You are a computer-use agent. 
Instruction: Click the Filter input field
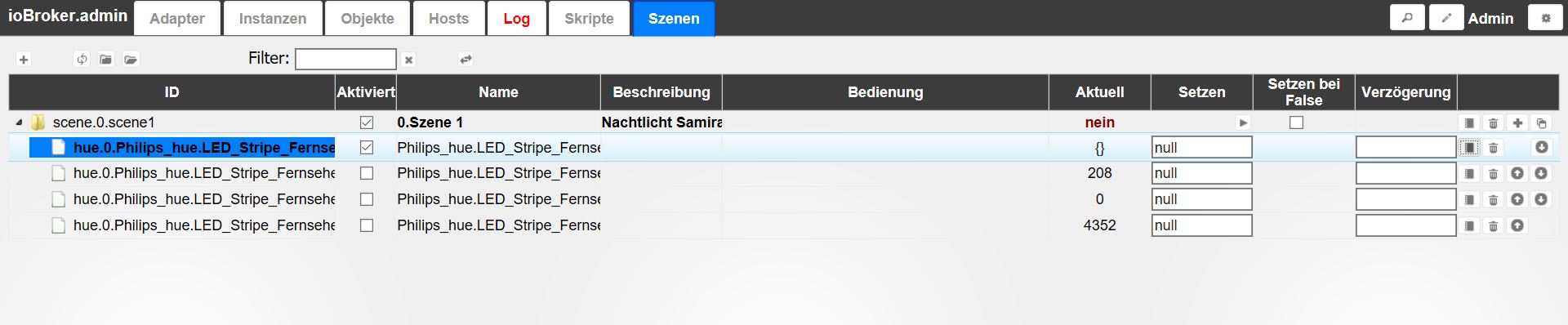pos(345,59)
